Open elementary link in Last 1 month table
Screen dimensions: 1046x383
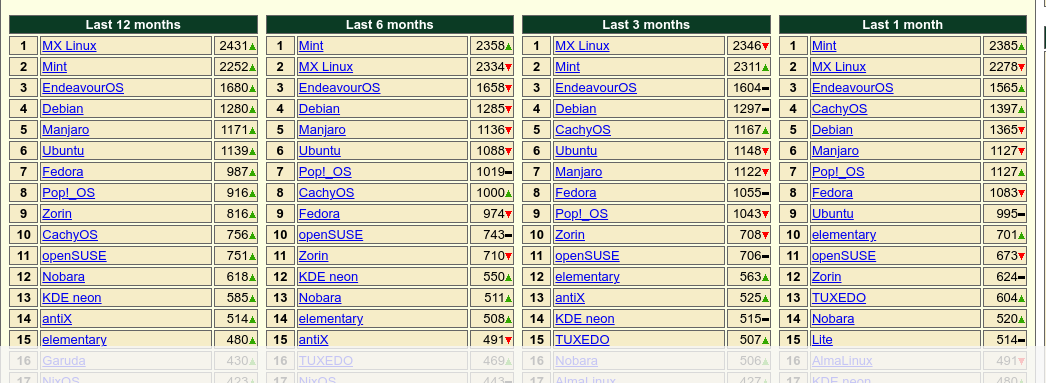pyautogui.click(x=844, y=235)
